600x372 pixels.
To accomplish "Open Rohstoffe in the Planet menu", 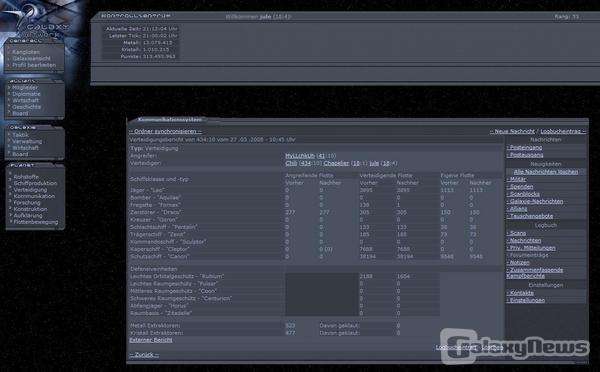I will (26, 177).
